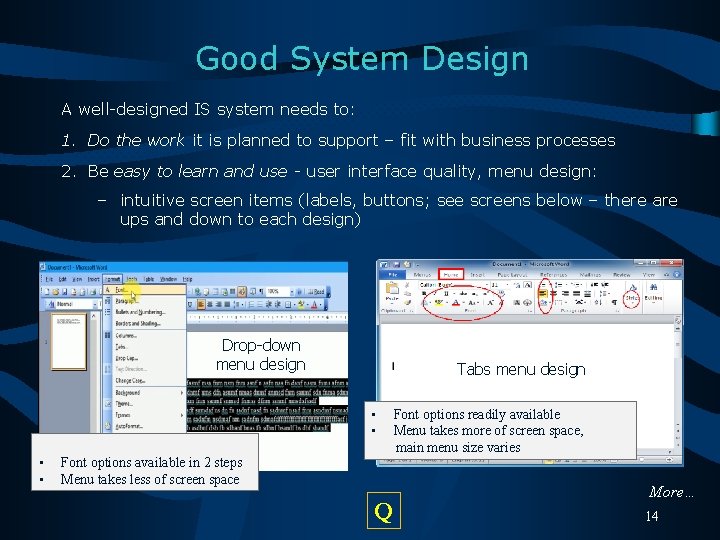
Task: Open the Edit menu in Word 2003
Action: pyautogui.click(x=62, y=279)
